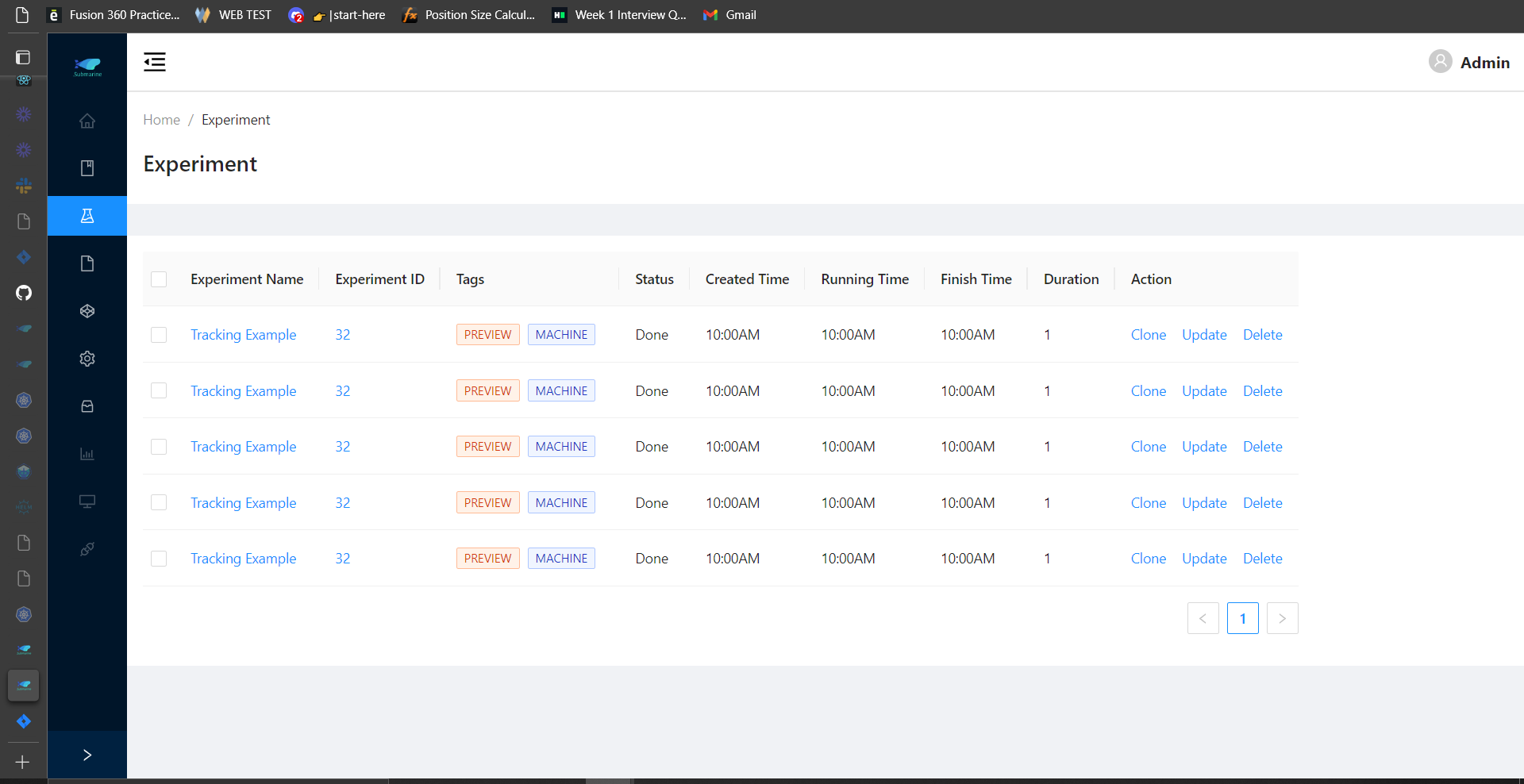Click the highlighted Submarine web panel icon

point(24,686)
